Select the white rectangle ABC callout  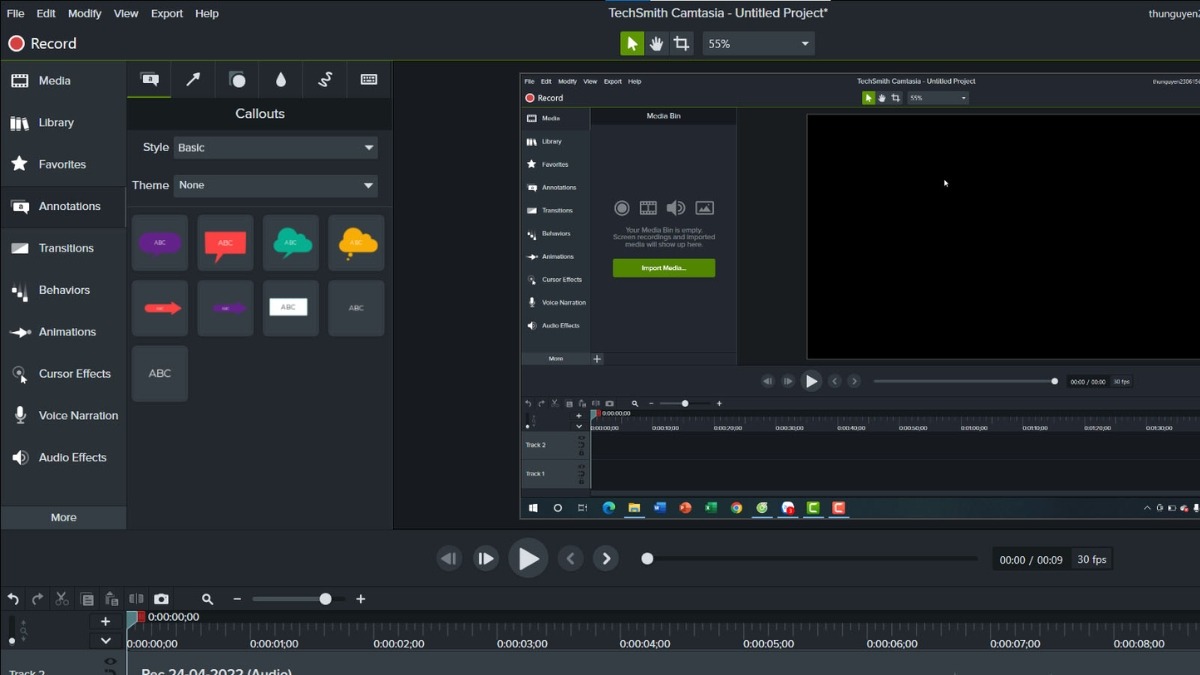[291, 308]
